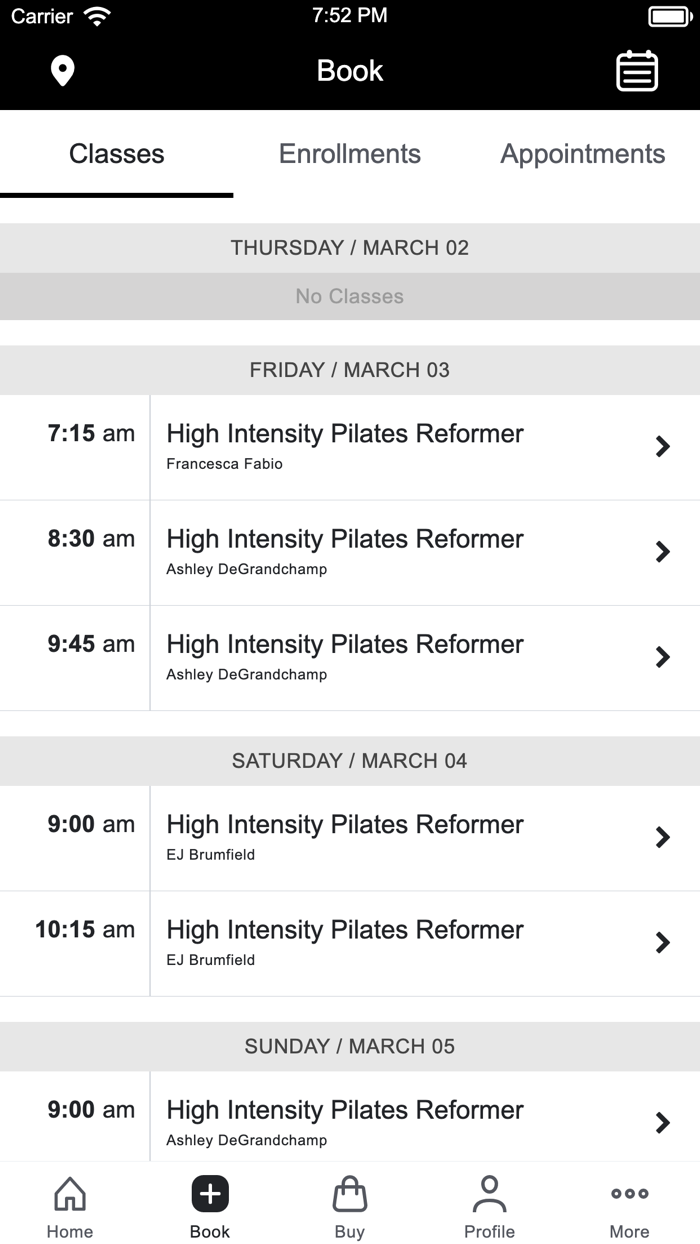The image size is (700, 1244).
Task: Go to Home via house icon
Action: [70, 1194]
